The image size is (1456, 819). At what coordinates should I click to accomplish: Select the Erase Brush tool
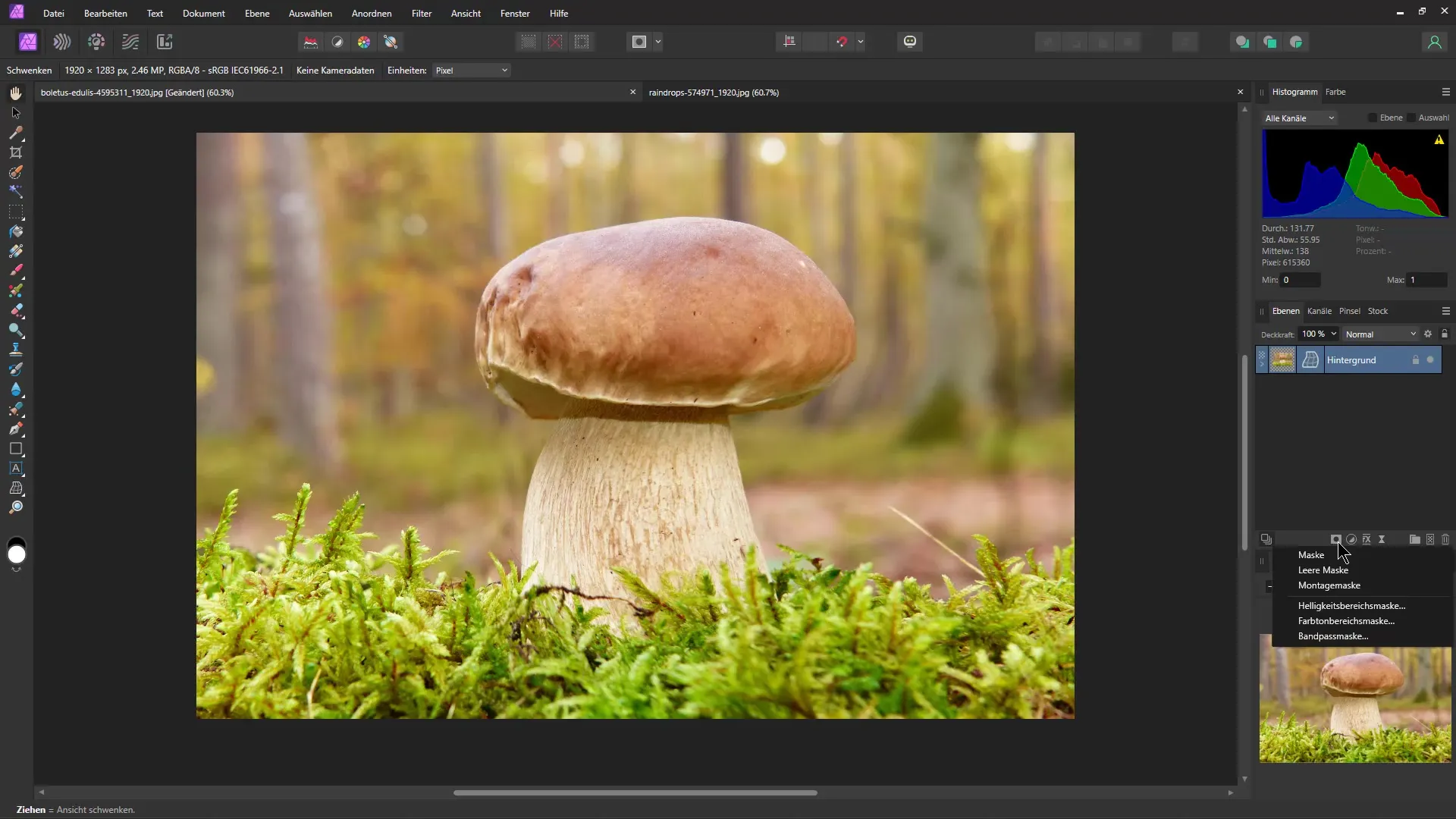pyautogui.click(x=16, y=310)
